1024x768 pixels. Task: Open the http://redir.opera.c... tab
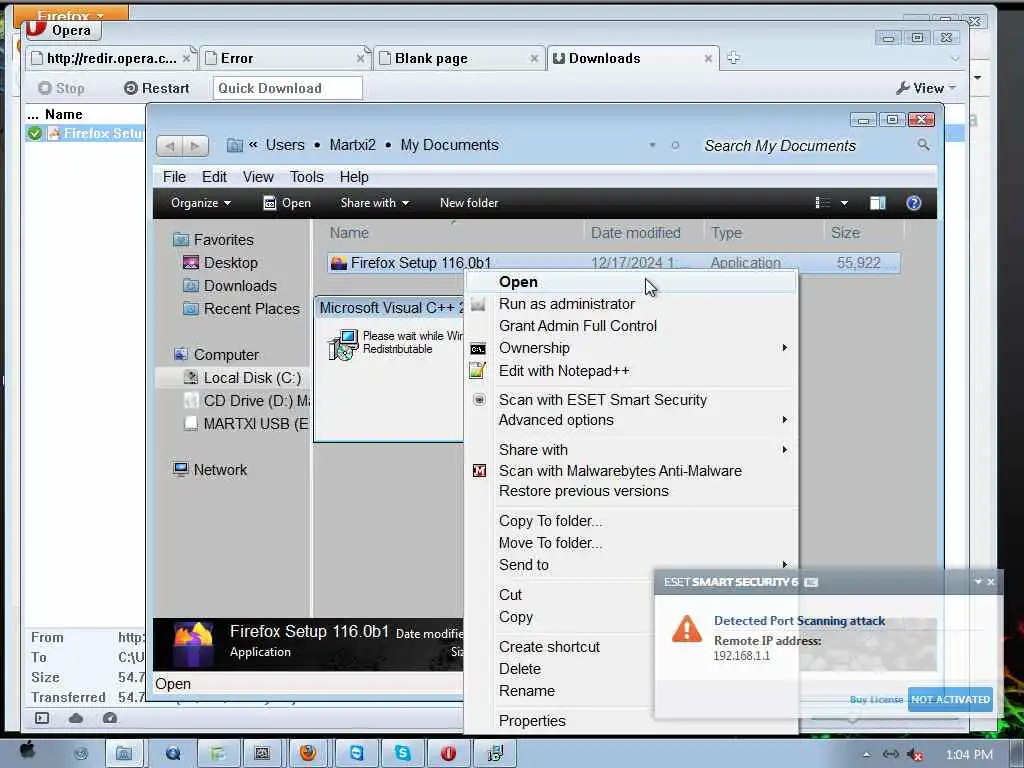click(111, 58)
